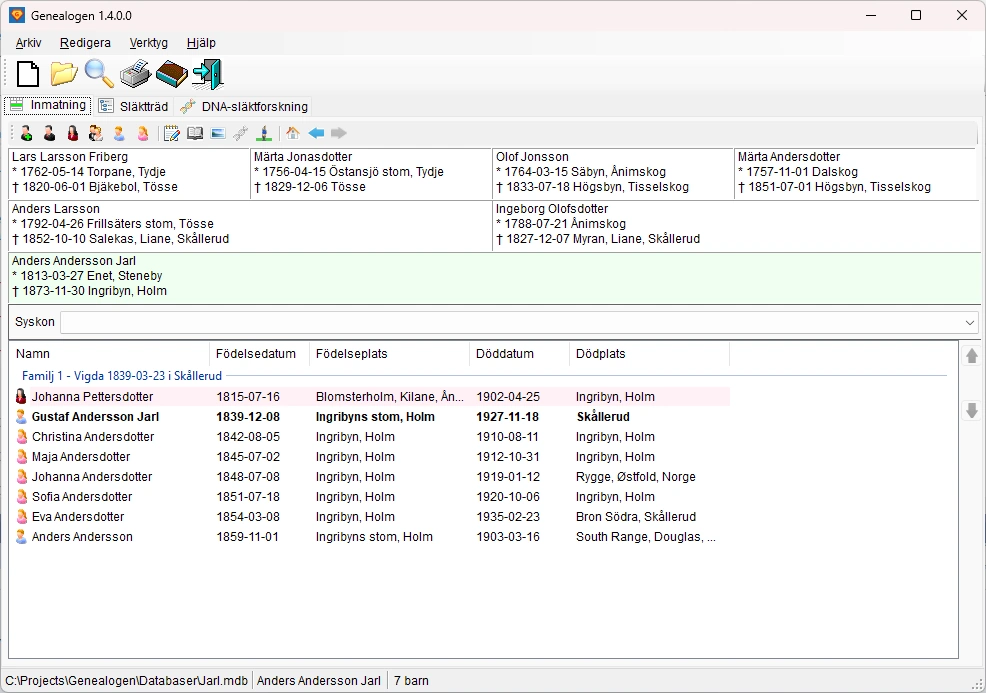The width and height of the screenshot is (986, 693).
Task: Click the notepad with pencil icon
Action: (172, 133)
